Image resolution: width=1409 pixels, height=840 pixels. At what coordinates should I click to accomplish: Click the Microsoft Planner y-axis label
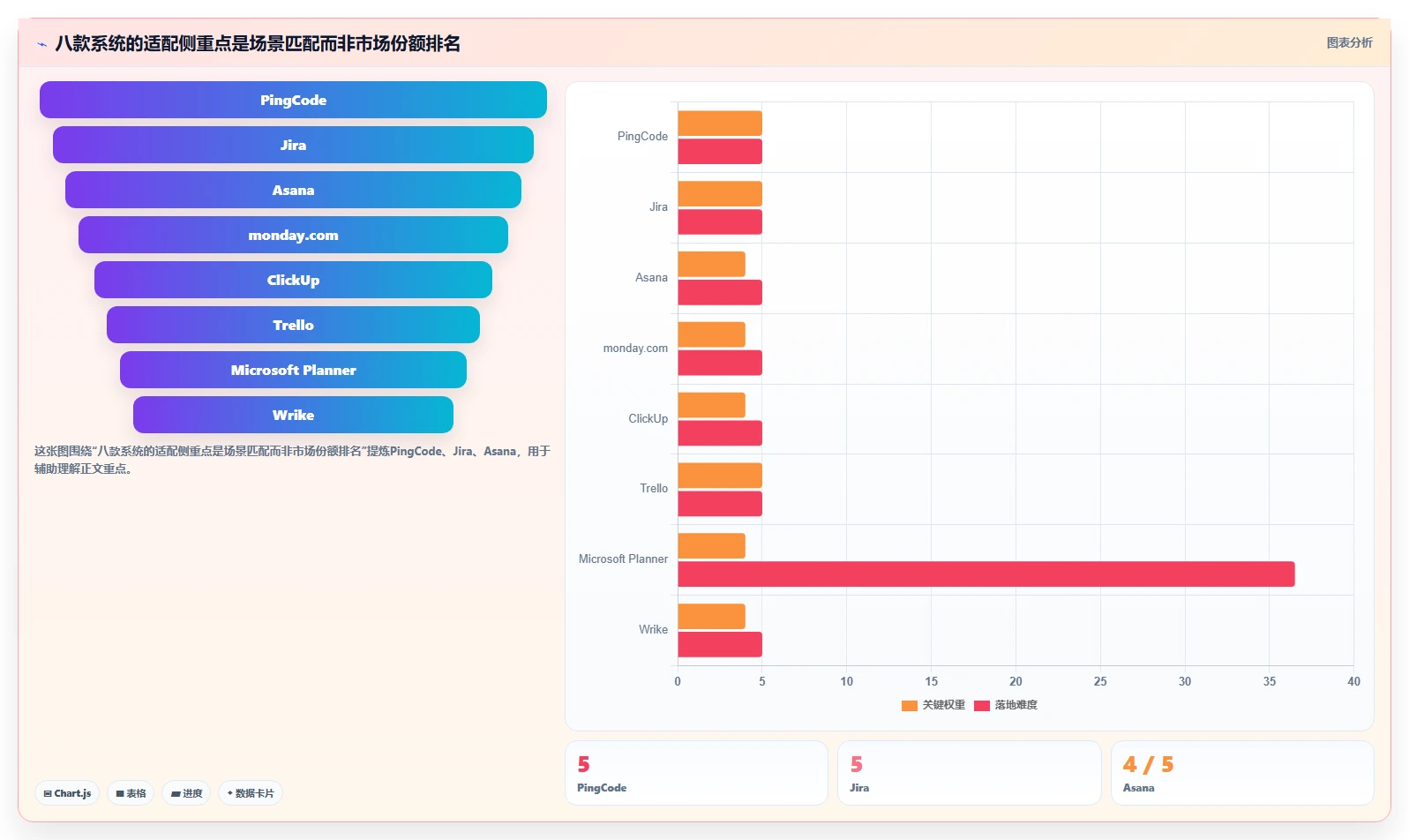[623, 559]
